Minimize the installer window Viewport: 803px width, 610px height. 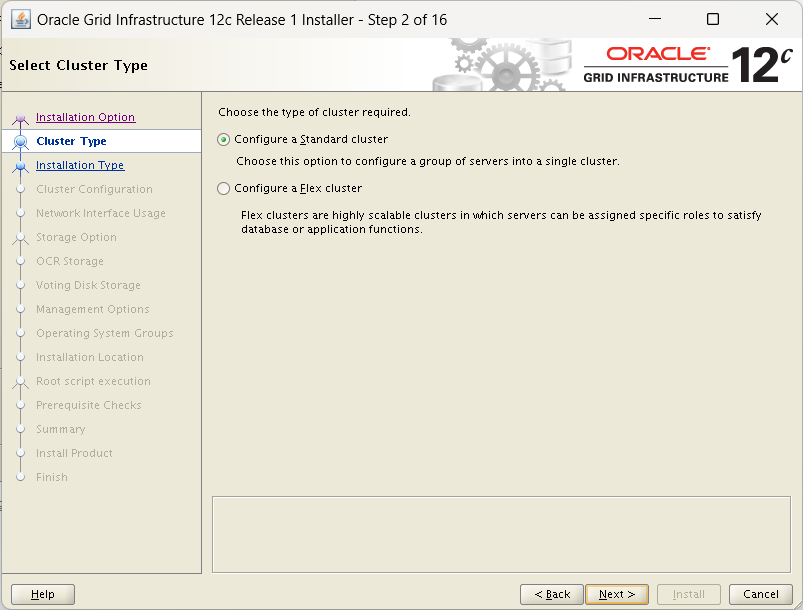655,19
